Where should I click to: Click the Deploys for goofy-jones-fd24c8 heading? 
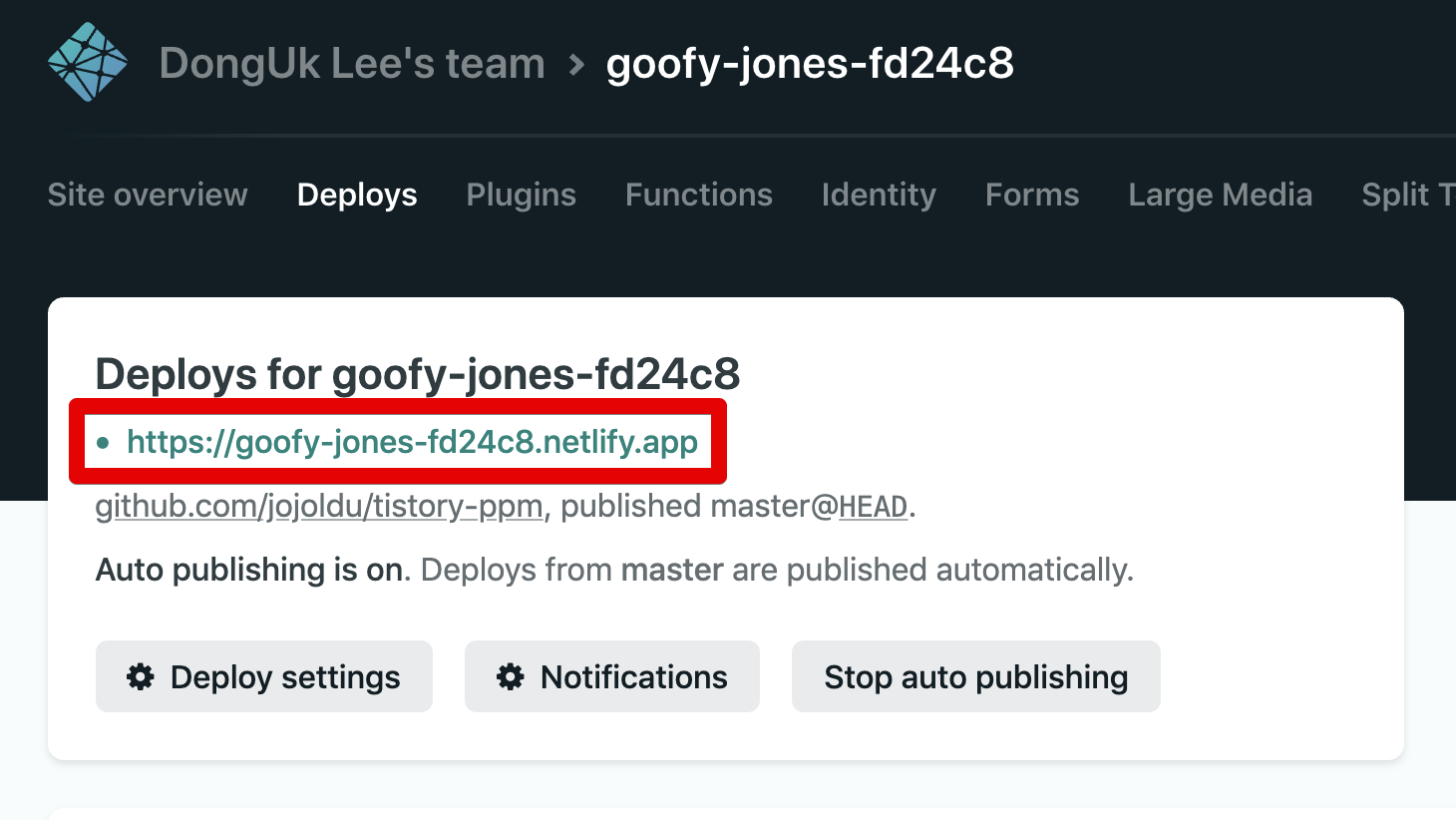pos(418,375)
